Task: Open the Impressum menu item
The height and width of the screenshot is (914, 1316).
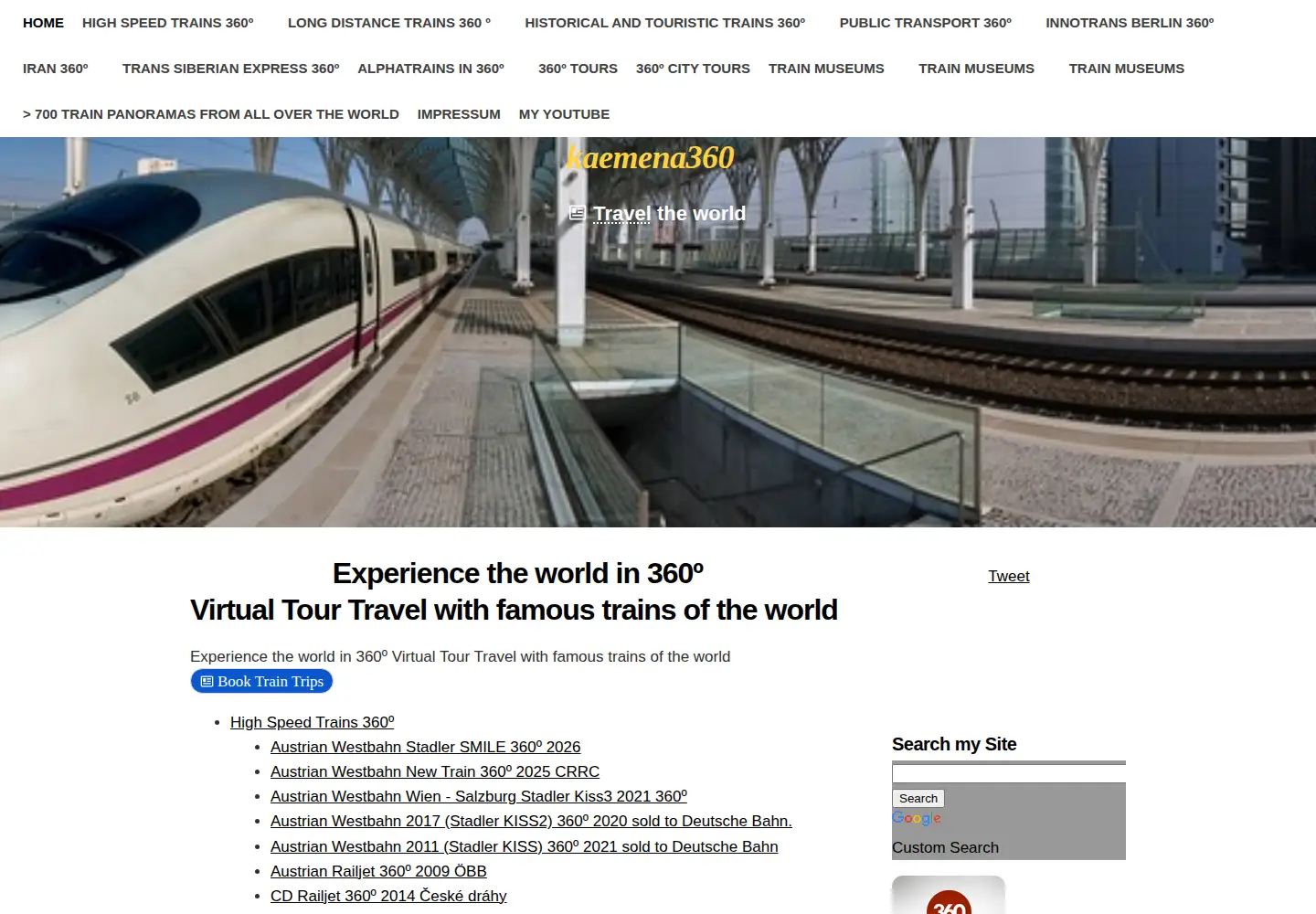Action: click(x=459, y=114)
